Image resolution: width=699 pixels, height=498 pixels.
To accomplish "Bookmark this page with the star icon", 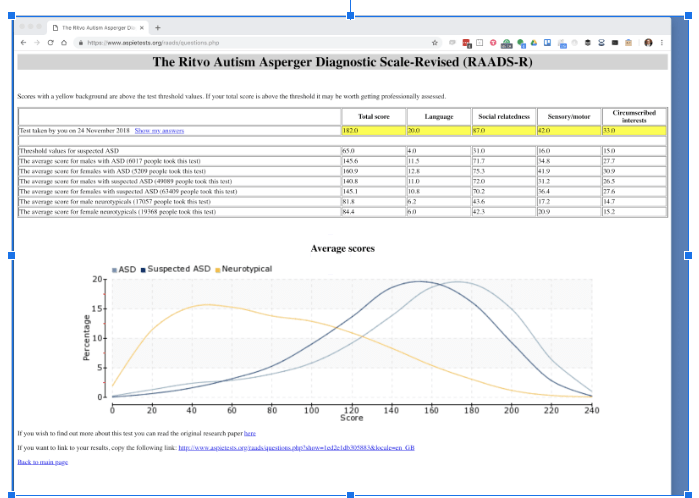I will tap(435, 43).
